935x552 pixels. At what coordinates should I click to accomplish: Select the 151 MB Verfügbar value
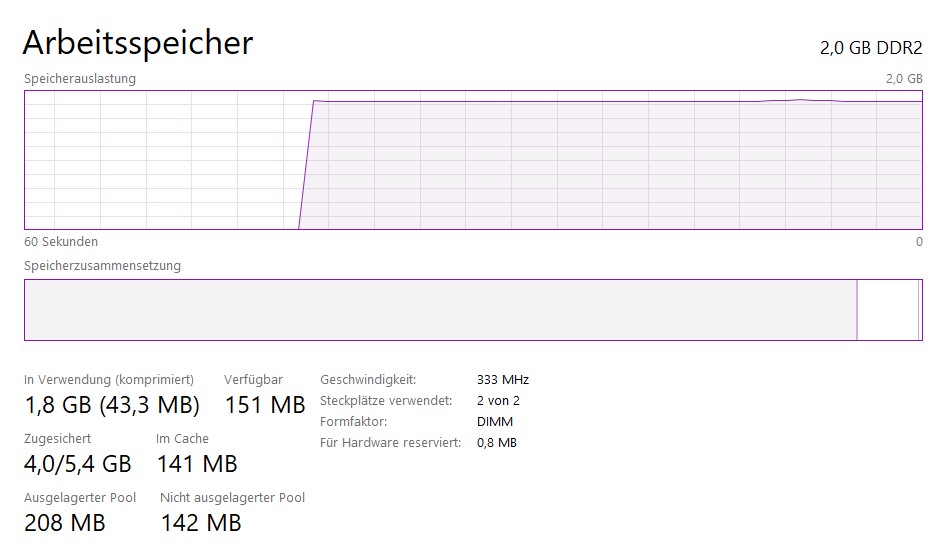[265, 405]
